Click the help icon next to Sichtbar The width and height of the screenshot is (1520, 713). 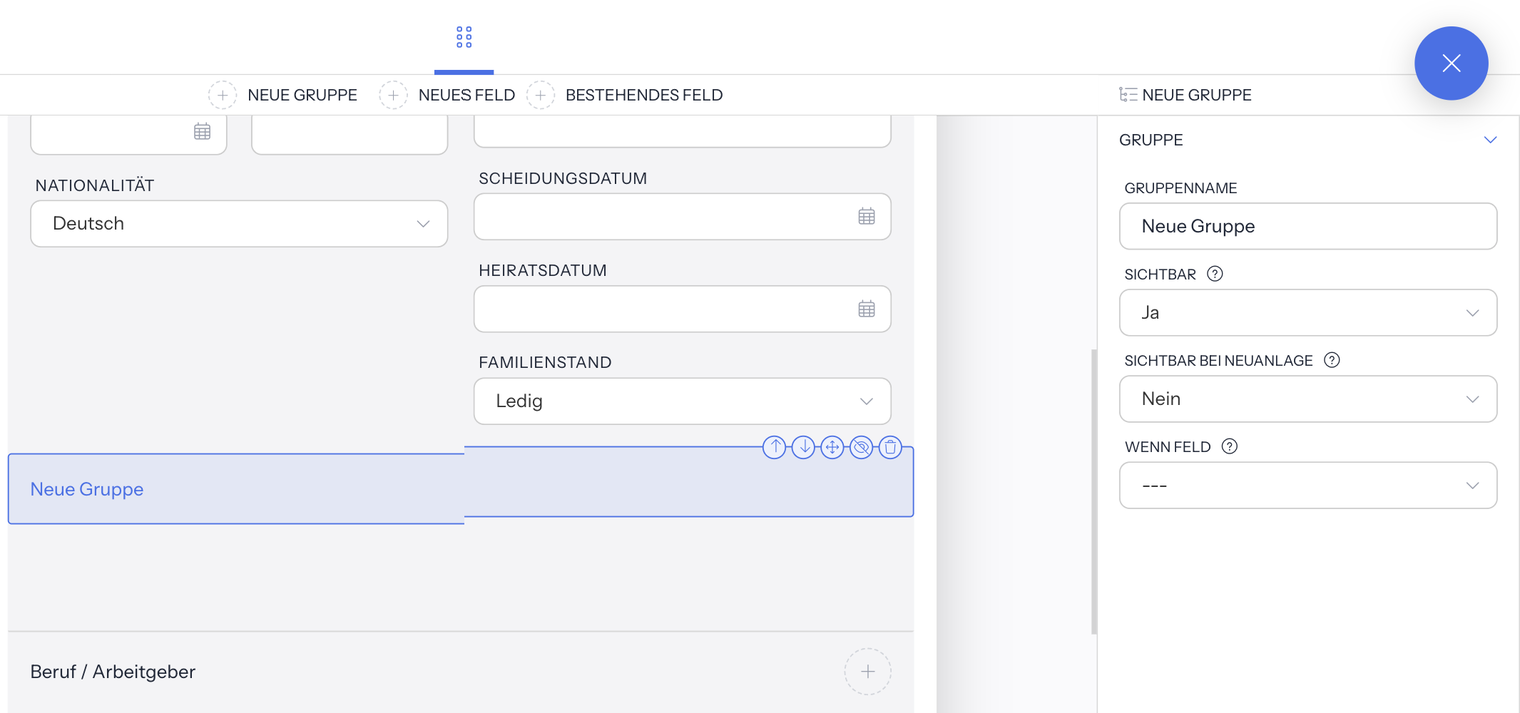point(1215,274)
